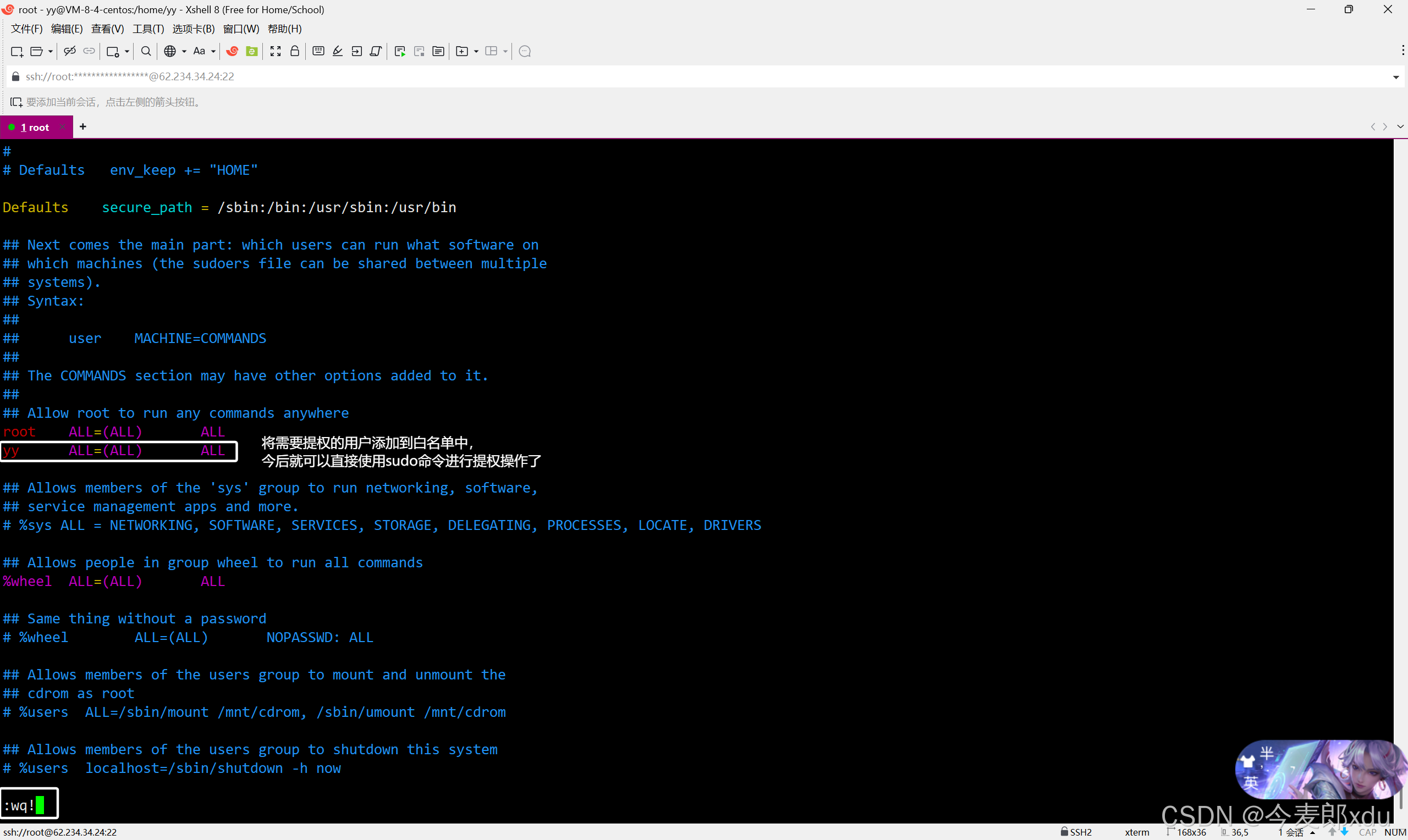Image resolution: width=1408 pixels, height=840 pixels.
Task: Toggle the speech bubble chat icon
Action: point(524,52)
